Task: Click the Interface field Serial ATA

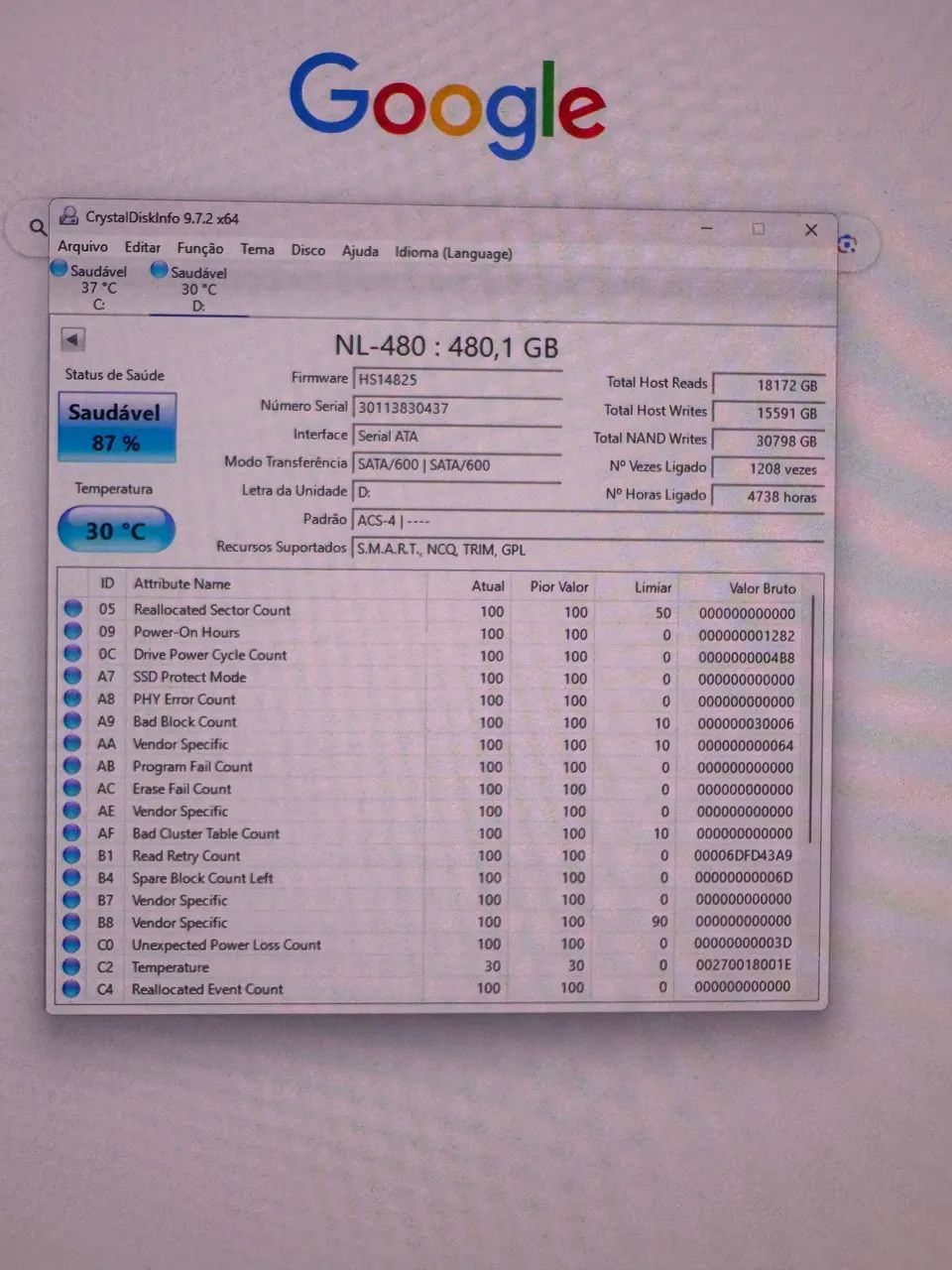Action: [457, 436]
